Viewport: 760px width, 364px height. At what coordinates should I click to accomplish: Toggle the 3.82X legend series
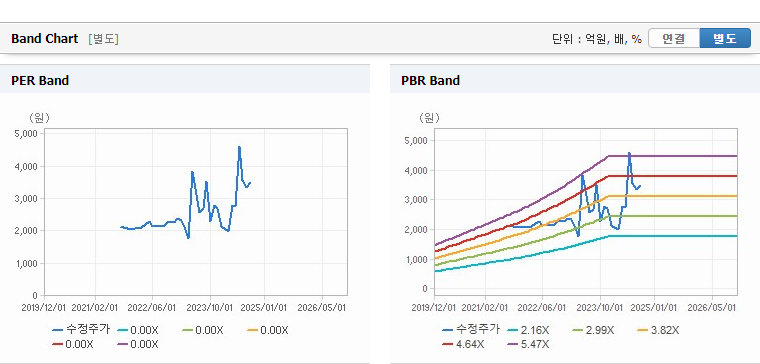pyautogui.click(x=657, y=331)
